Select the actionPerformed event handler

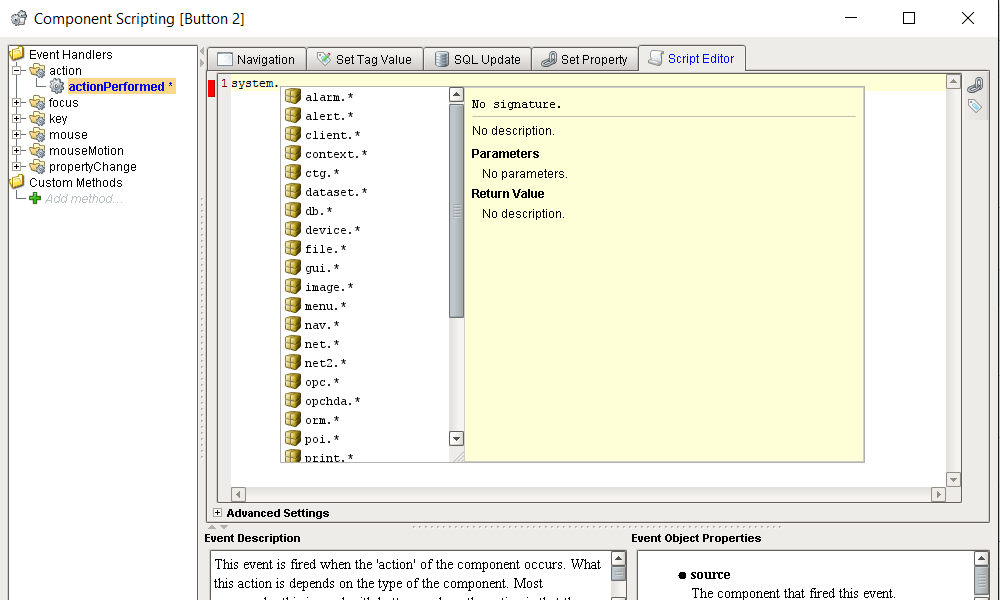121,87
